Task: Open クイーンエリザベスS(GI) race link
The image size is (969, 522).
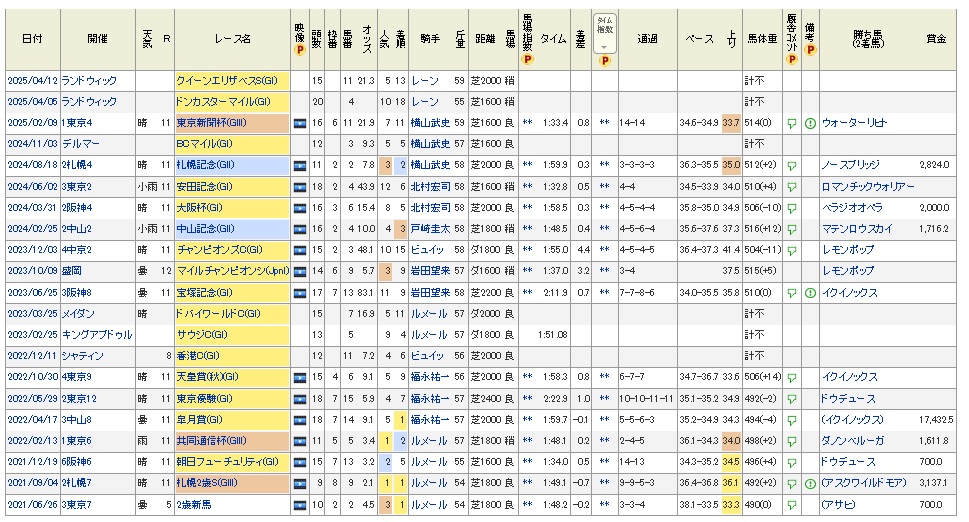Action: pos(227,81)
